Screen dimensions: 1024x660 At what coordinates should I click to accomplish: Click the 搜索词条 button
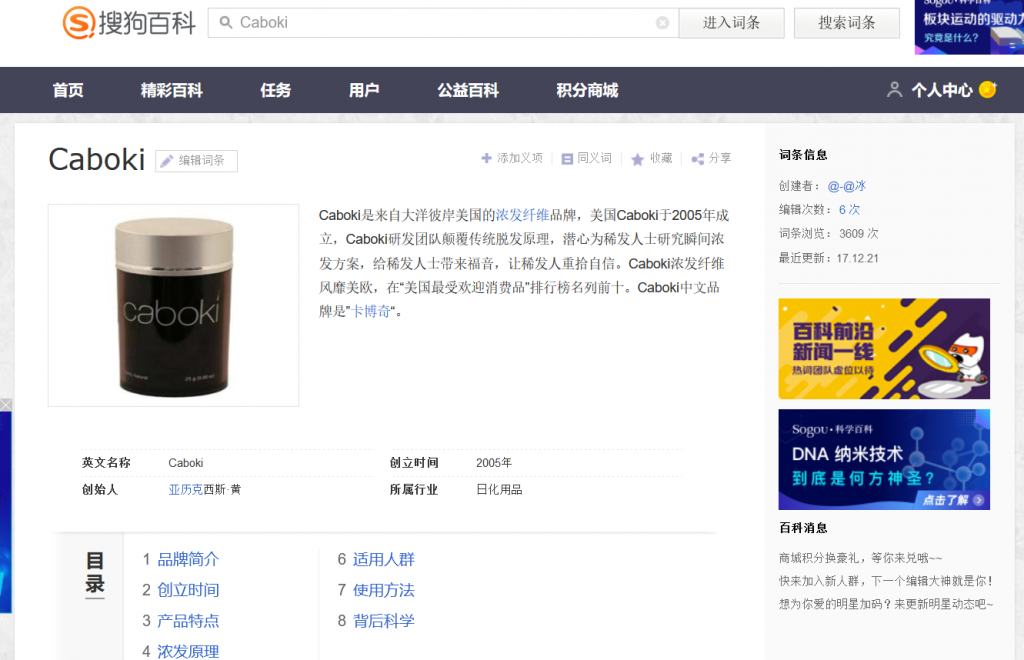[846, 23]
